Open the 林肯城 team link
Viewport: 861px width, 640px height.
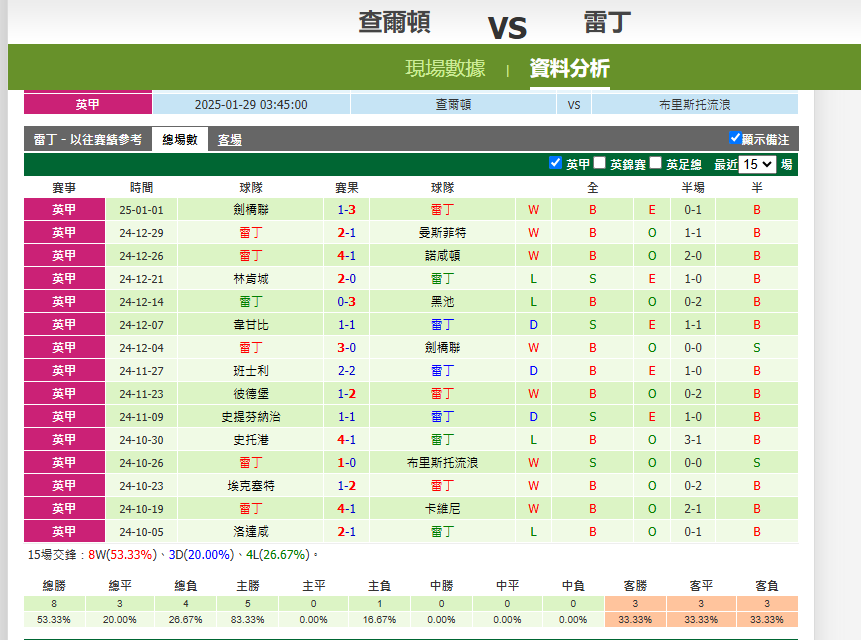251,279
